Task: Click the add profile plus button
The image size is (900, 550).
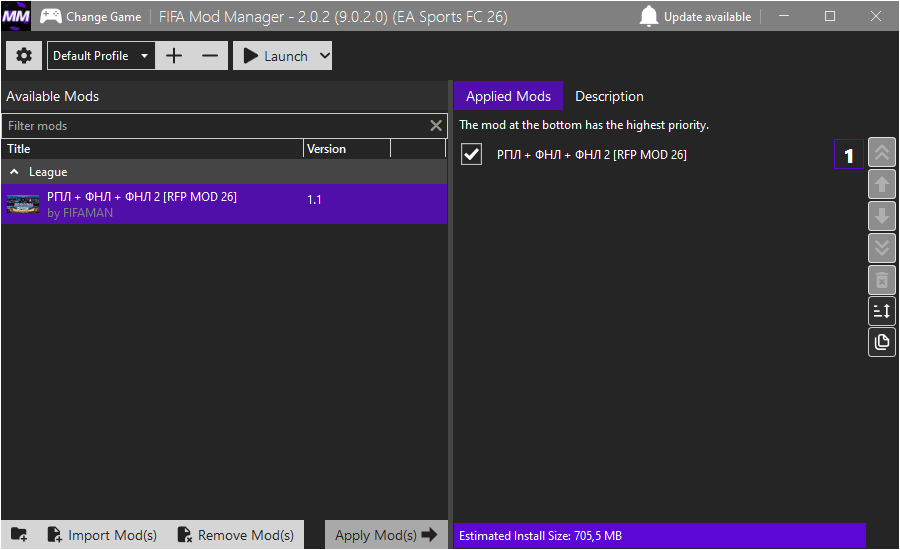Action: click(174, 56)
